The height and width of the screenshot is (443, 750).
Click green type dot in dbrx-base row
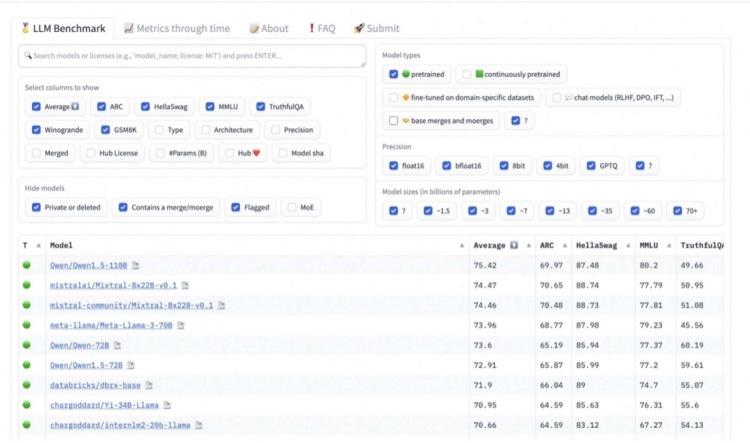tap(26, 385)
